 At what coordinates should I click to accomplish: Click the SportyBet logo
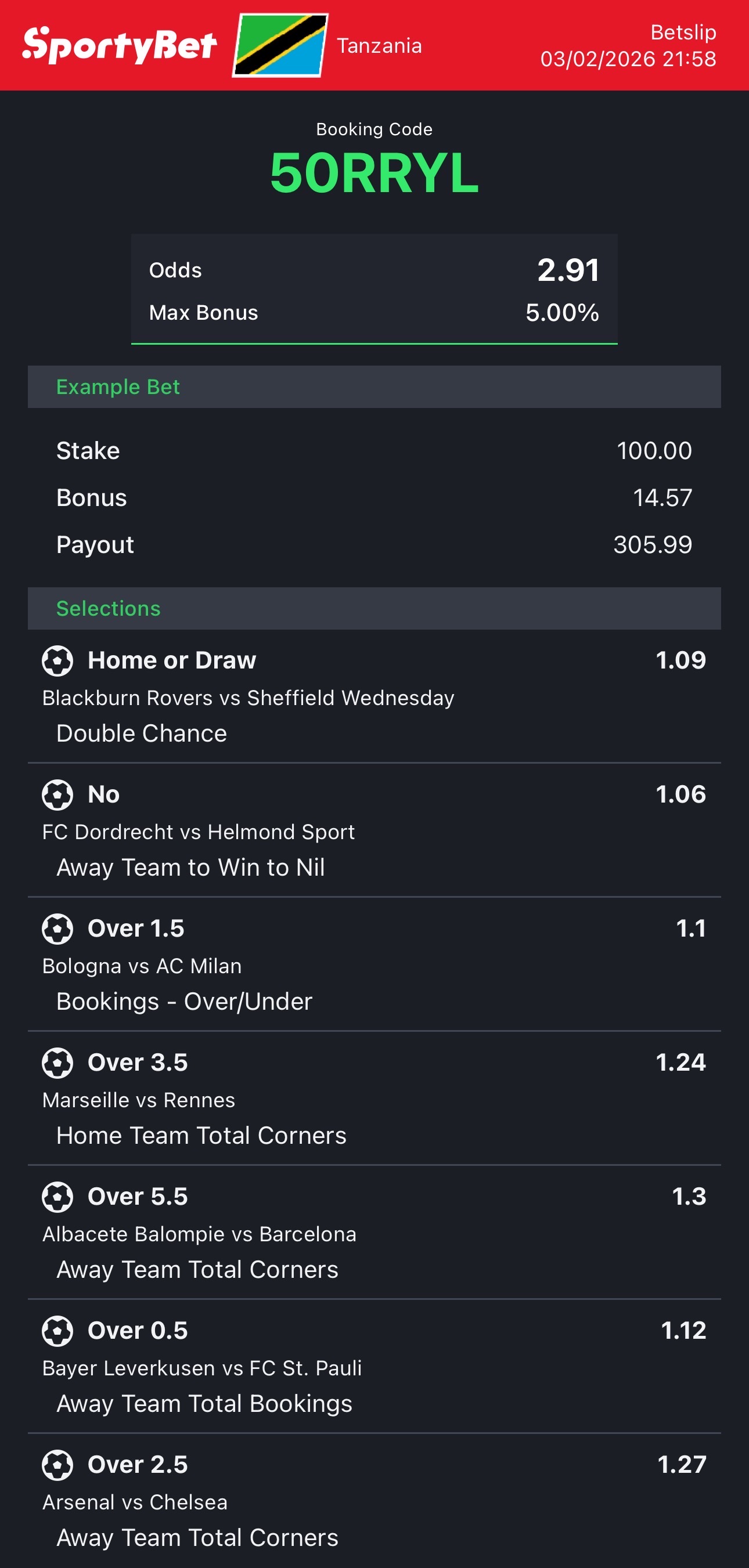[120, 46]
